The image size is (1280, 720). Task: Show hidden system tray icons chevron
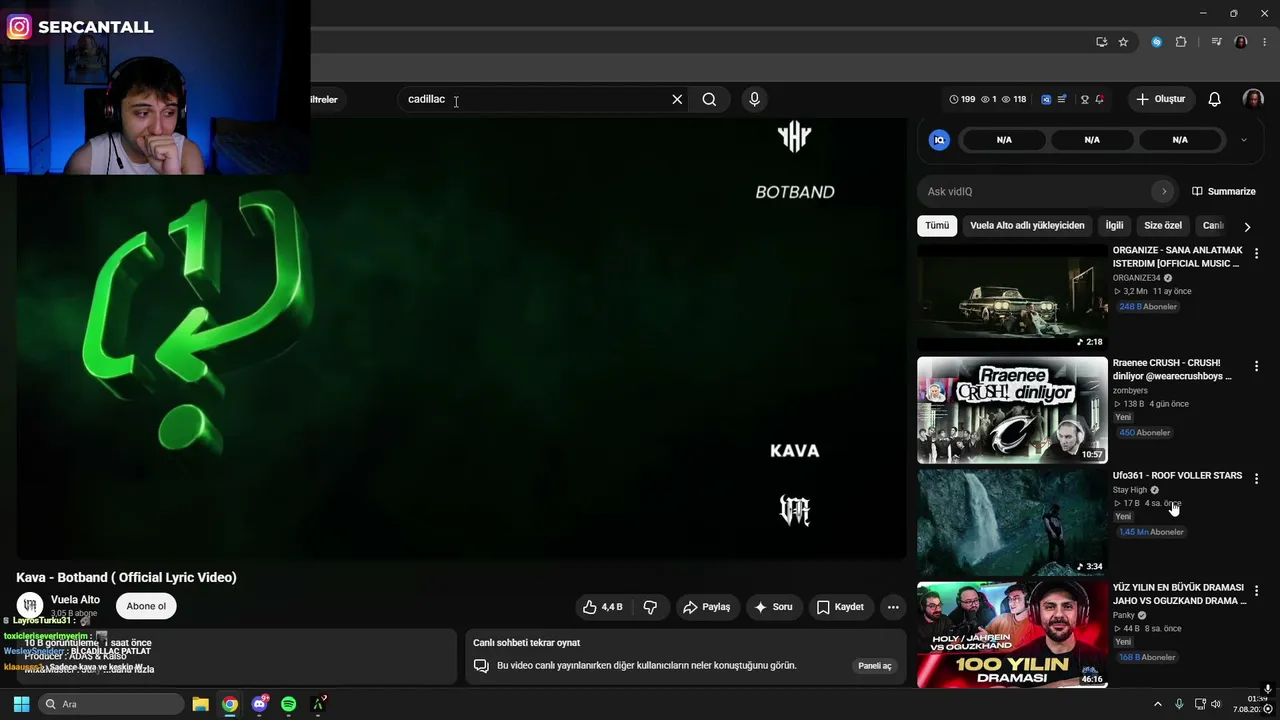(x=1158, y=704)
